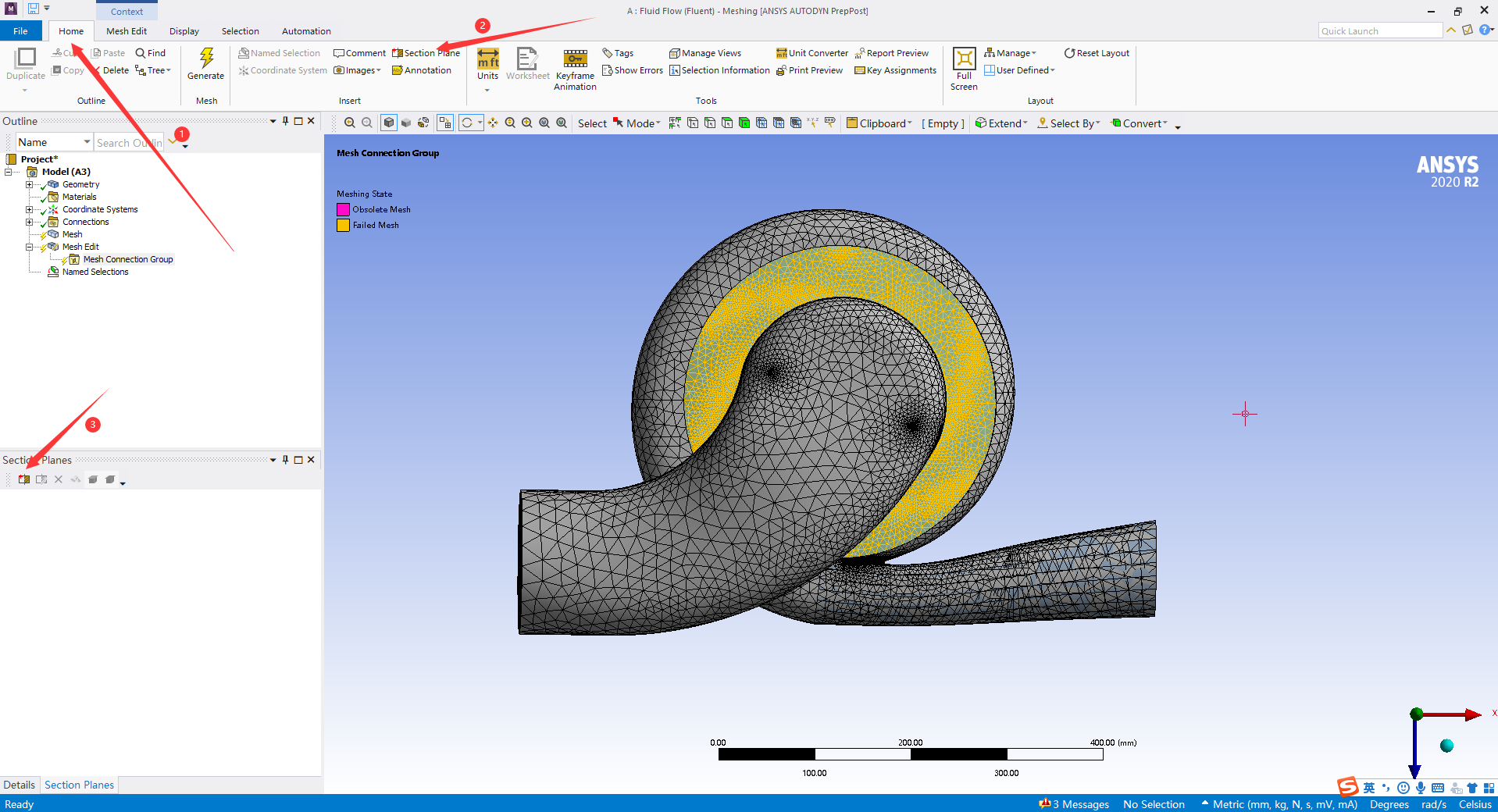Open the Automation menu
1498x812 pixels.
coord(305,30)
